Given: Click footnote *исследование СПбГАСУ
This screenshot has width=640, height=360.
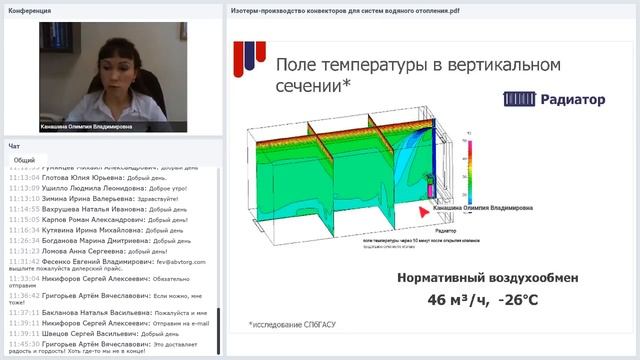Looking at the screenshot, I should point(292,324).
